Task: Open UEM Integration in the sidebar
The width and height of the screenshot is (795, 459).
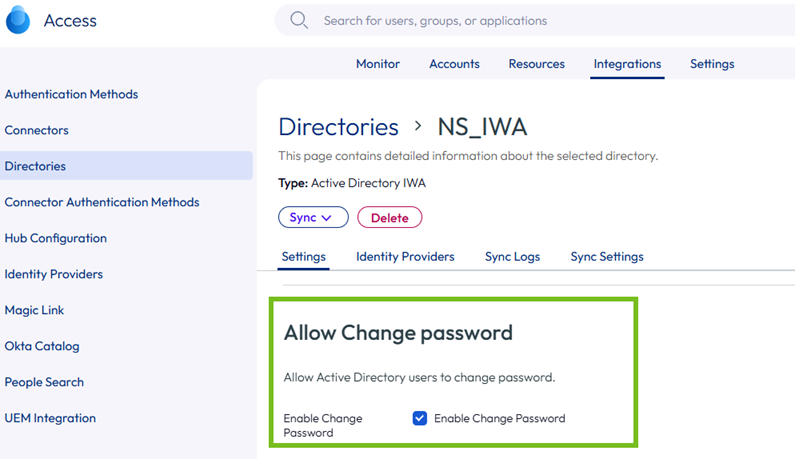Action: pos(50,418)
